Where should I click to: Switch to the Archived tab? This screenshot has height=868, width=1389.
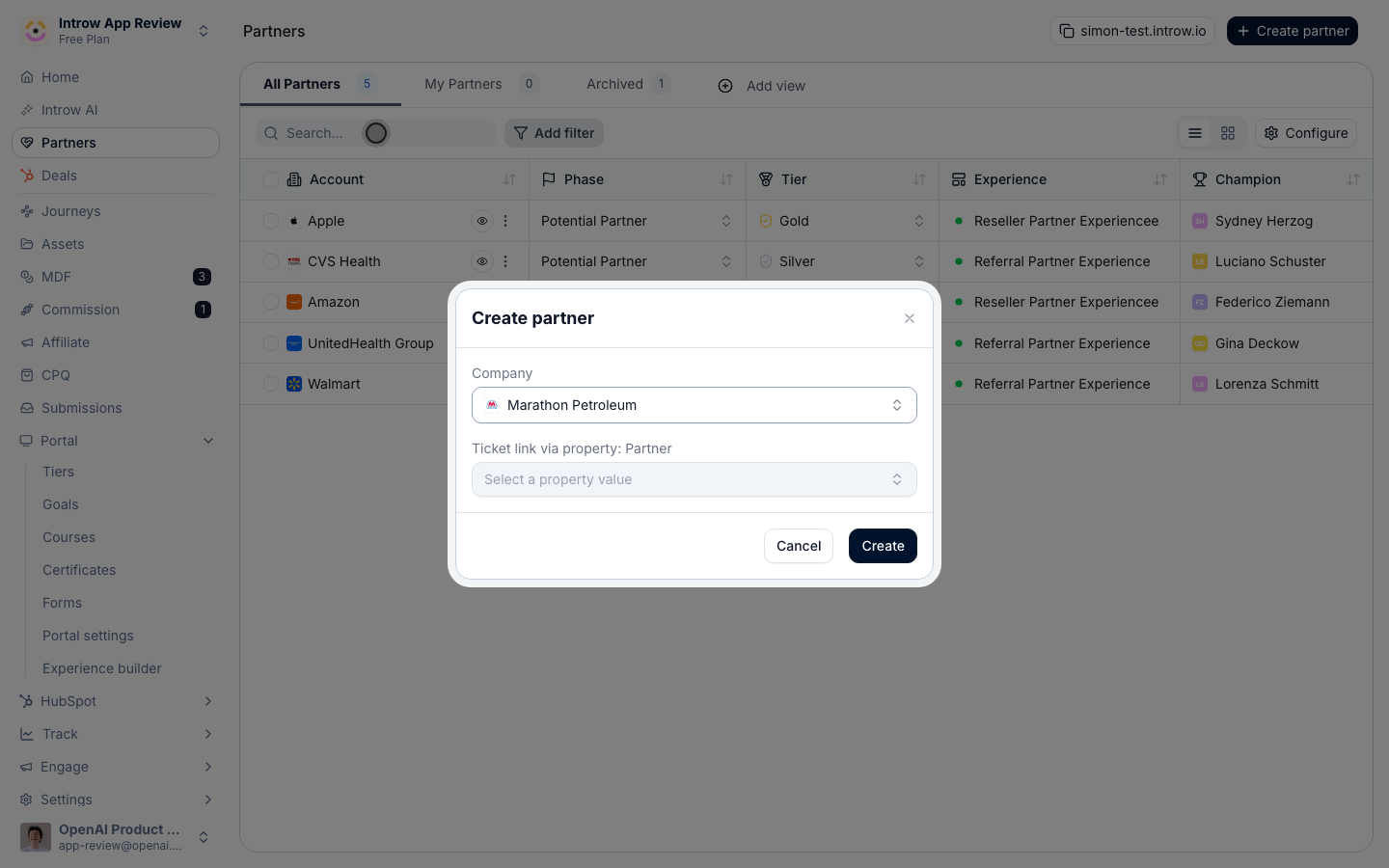pos(628,84)
